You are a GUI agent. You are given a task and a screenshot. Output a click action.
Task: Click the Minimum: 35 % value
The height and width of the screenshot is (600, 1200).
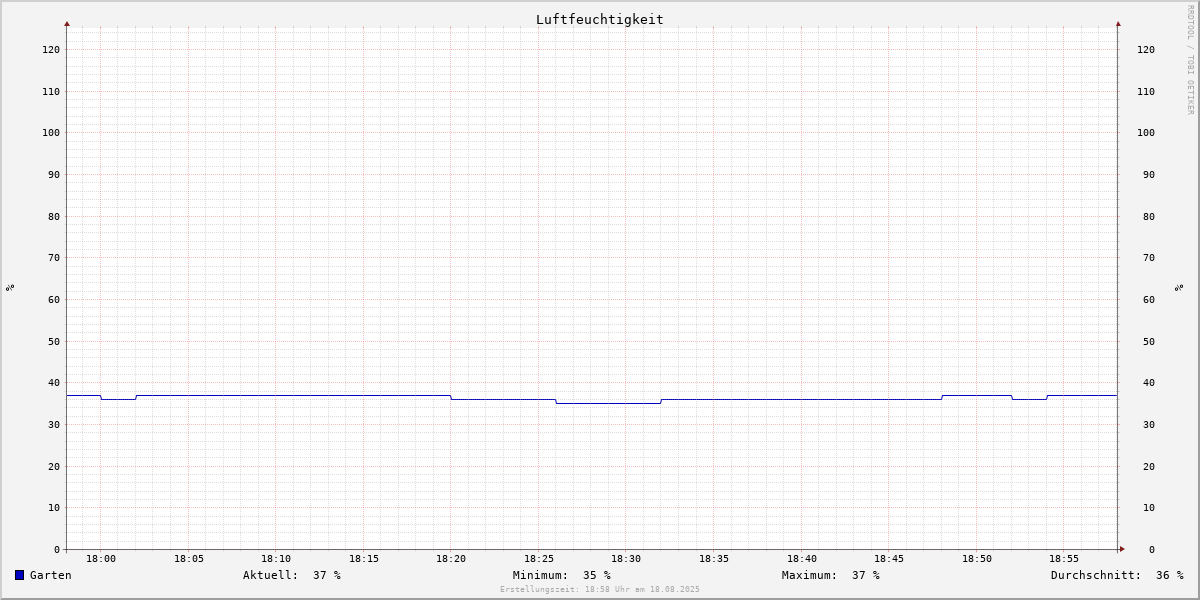pos(562,575)
